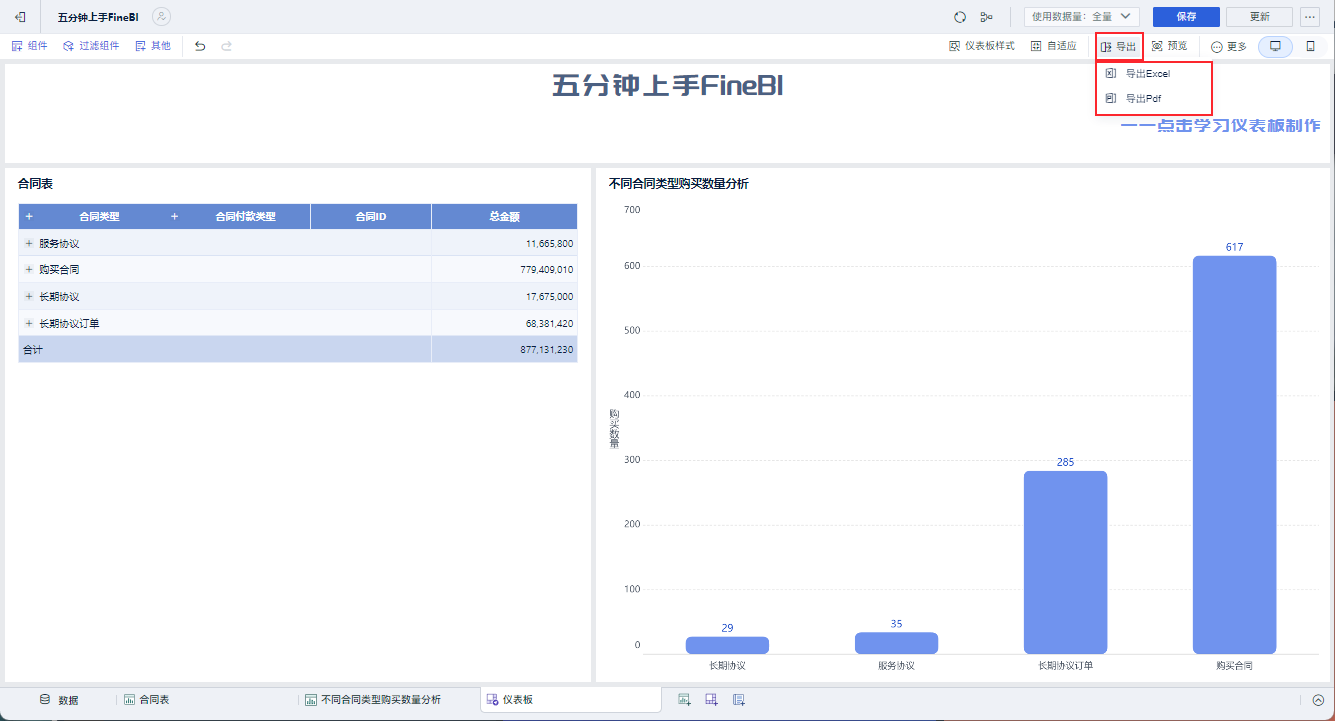The width and height of the screenshot is (1335, 721).
Task: Click the 服务协议 x-axis label
Action: (x=896, y=665)
